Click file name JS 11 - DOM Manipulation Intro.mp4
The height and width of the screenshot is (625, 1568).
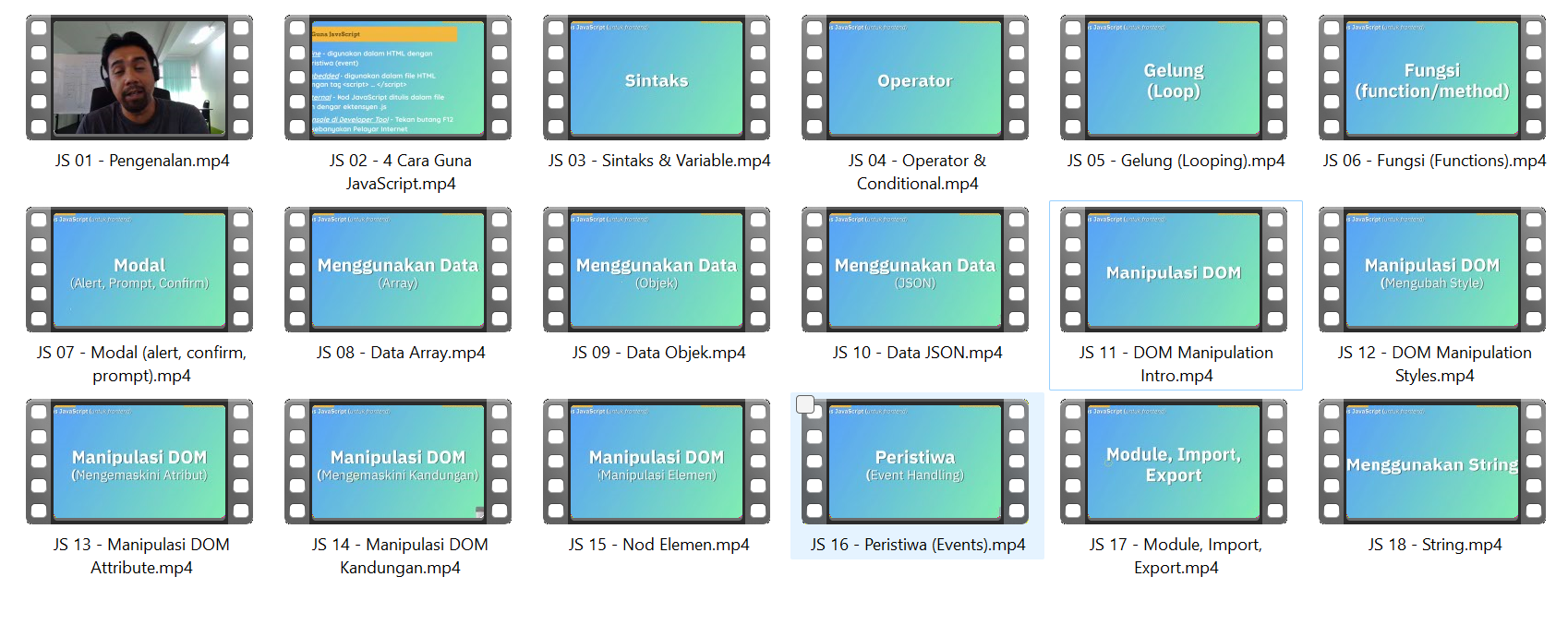click(x=1176, y=364)
